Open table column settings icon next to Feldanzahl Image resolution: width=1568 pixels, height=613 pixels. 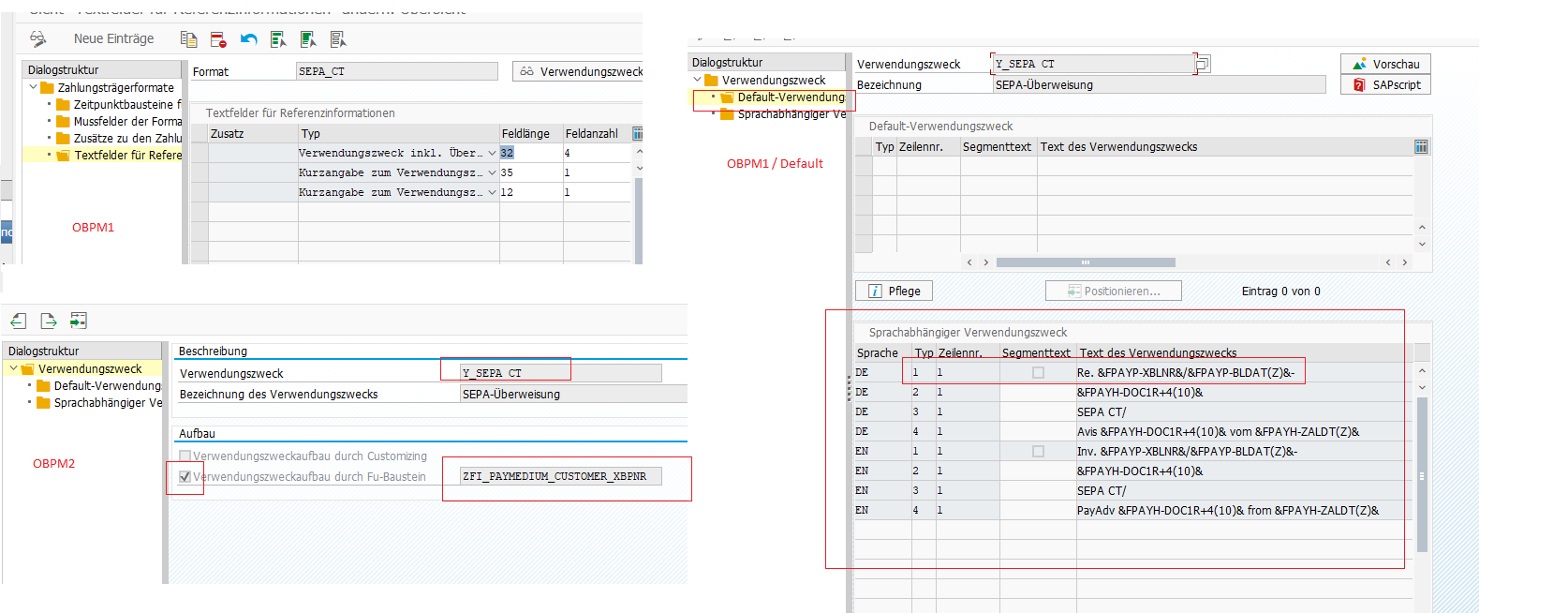[638, 134]
